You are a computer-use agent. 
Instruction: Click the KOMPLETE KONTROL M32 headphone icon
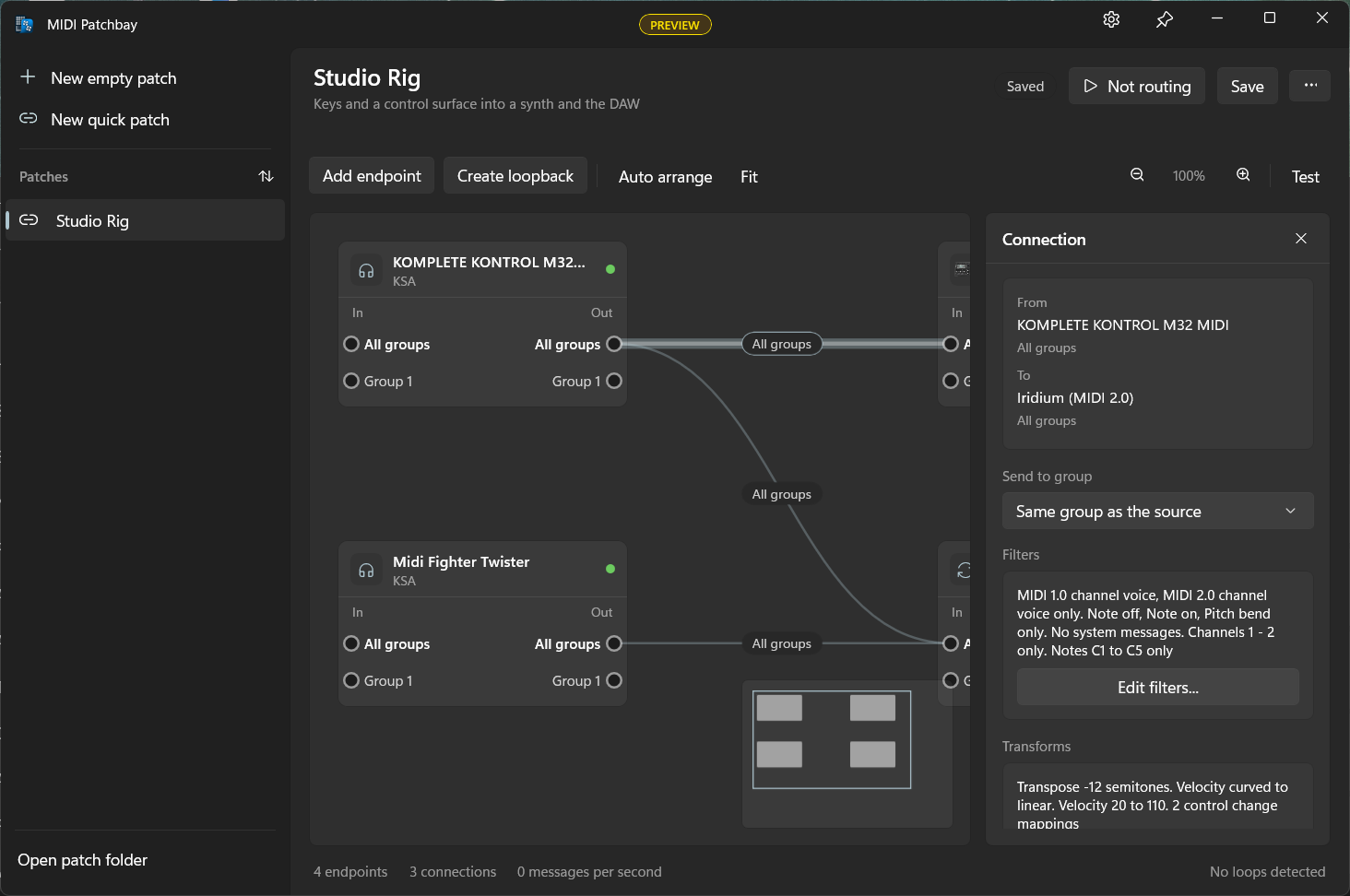[366, 270]
